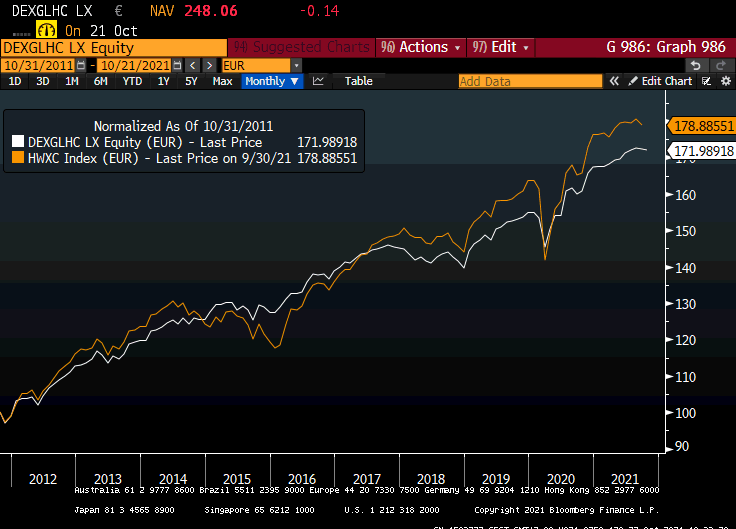This screenshot has height=529, width=736.
Task: Click the G 986: Graph 986 title
Action: 666,47
